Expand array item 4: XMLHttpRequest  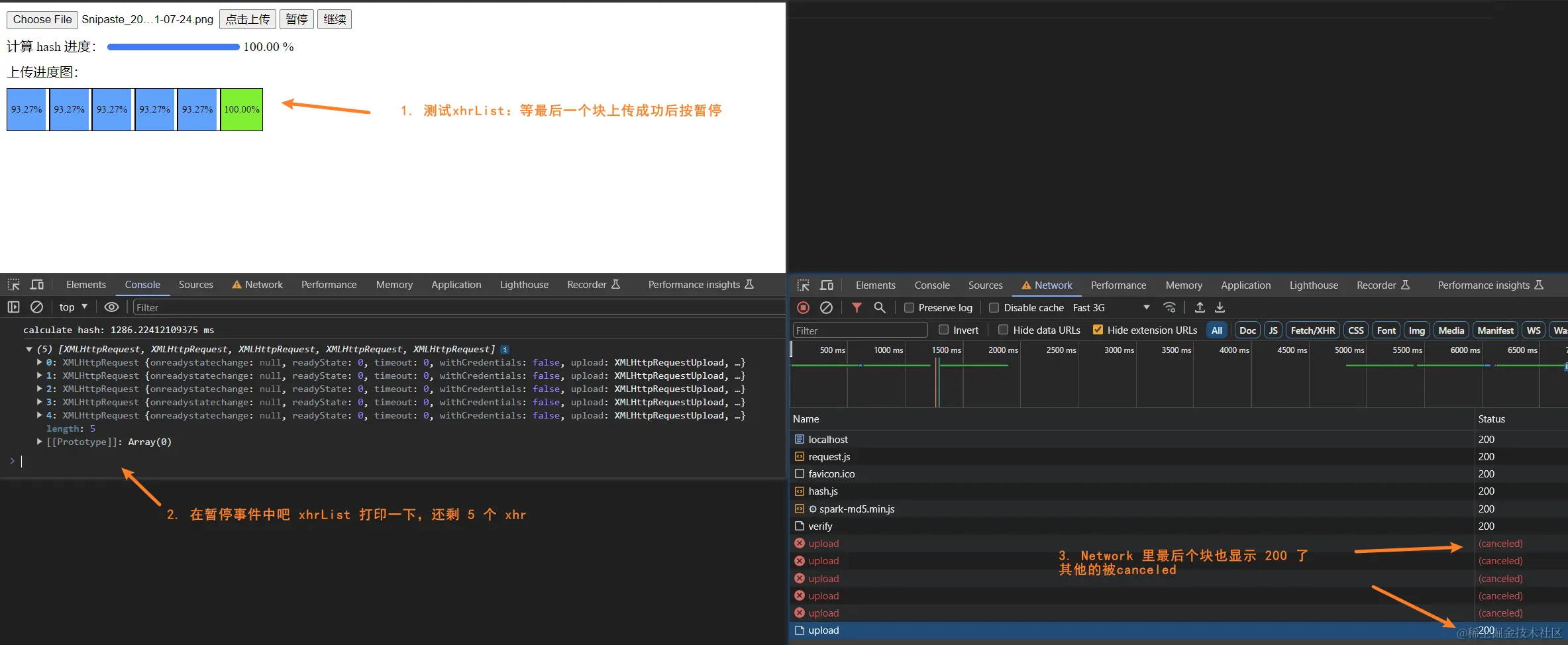(x=40, y=416)
